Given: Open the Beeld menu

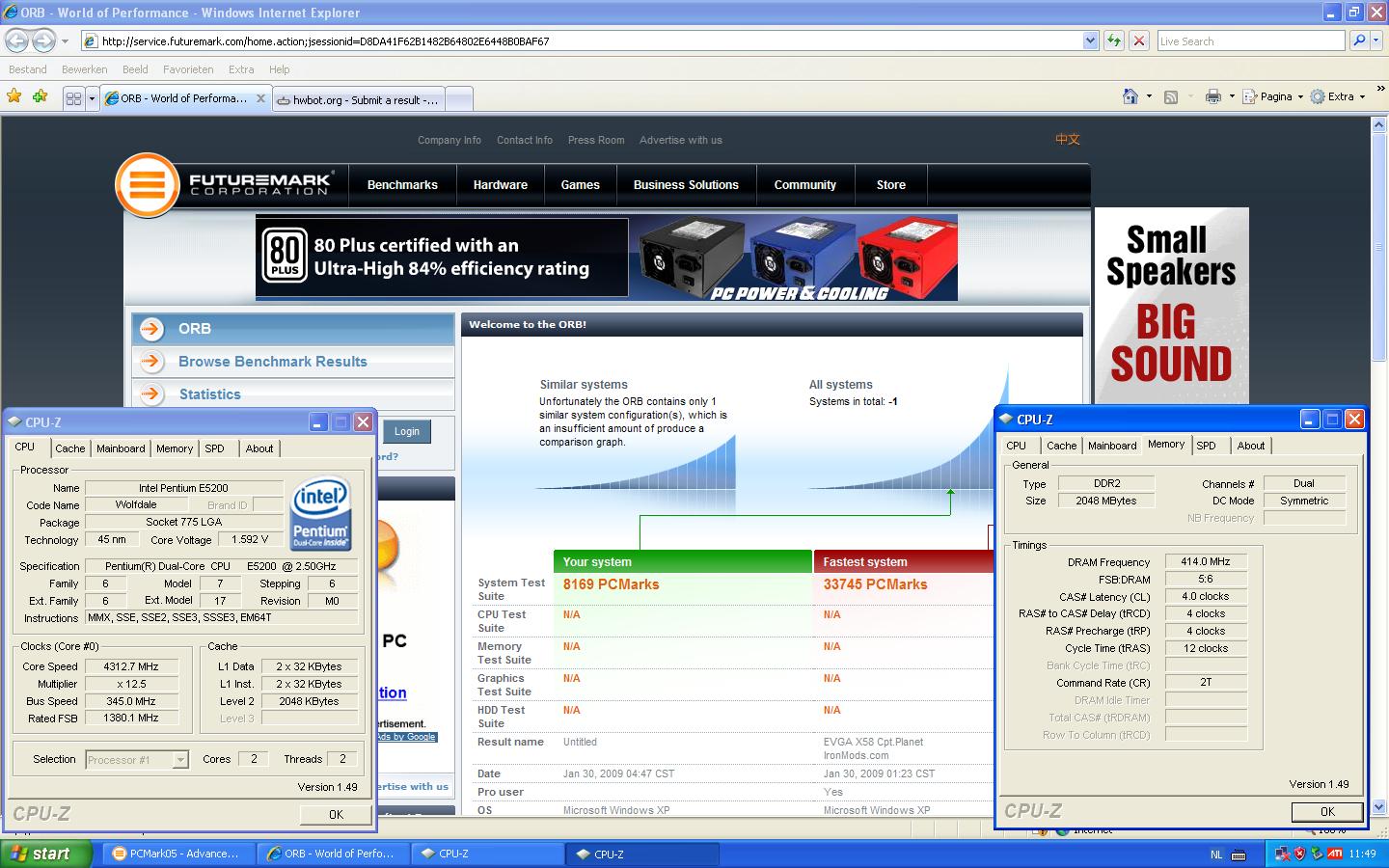Looking at the screenshot, I should (x=135, y=69).
